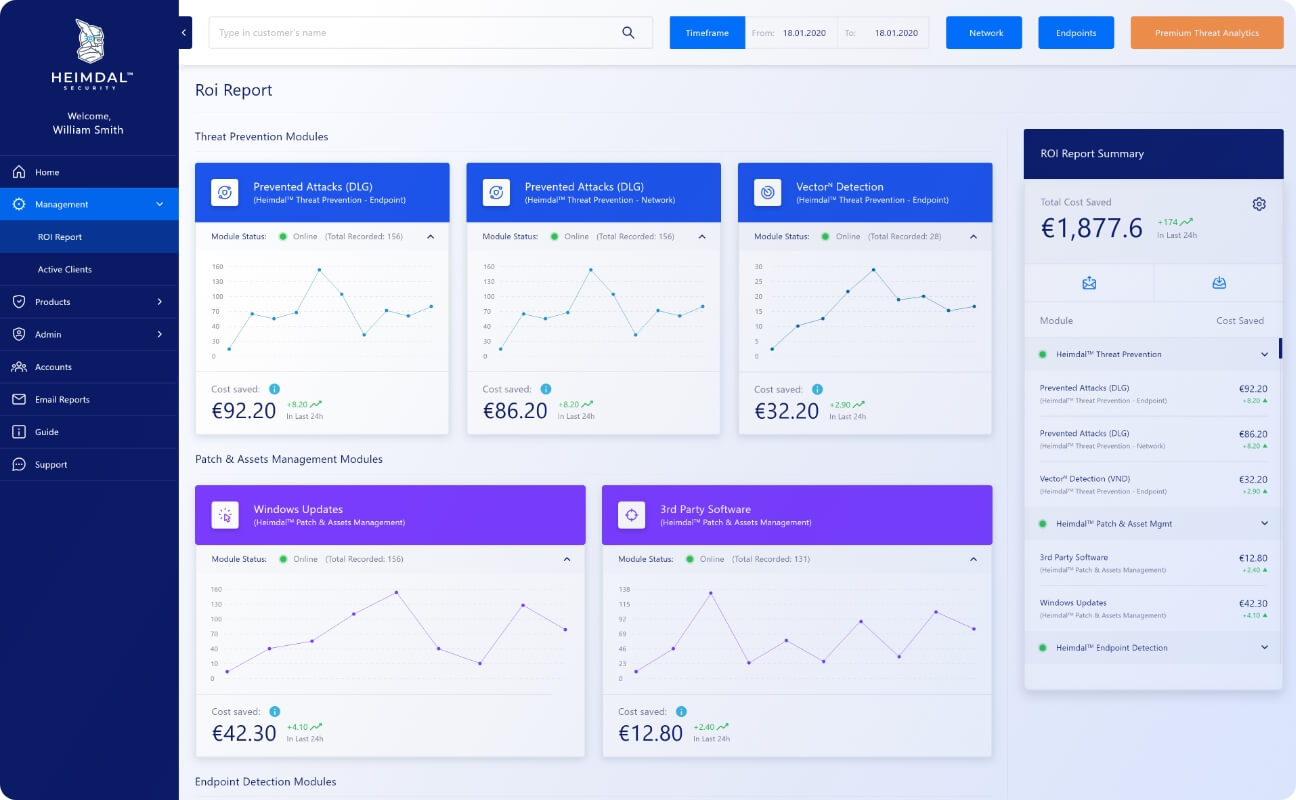
Task: Click info icon beside €32.20 Cost saved
Action: tap(817, 389)
